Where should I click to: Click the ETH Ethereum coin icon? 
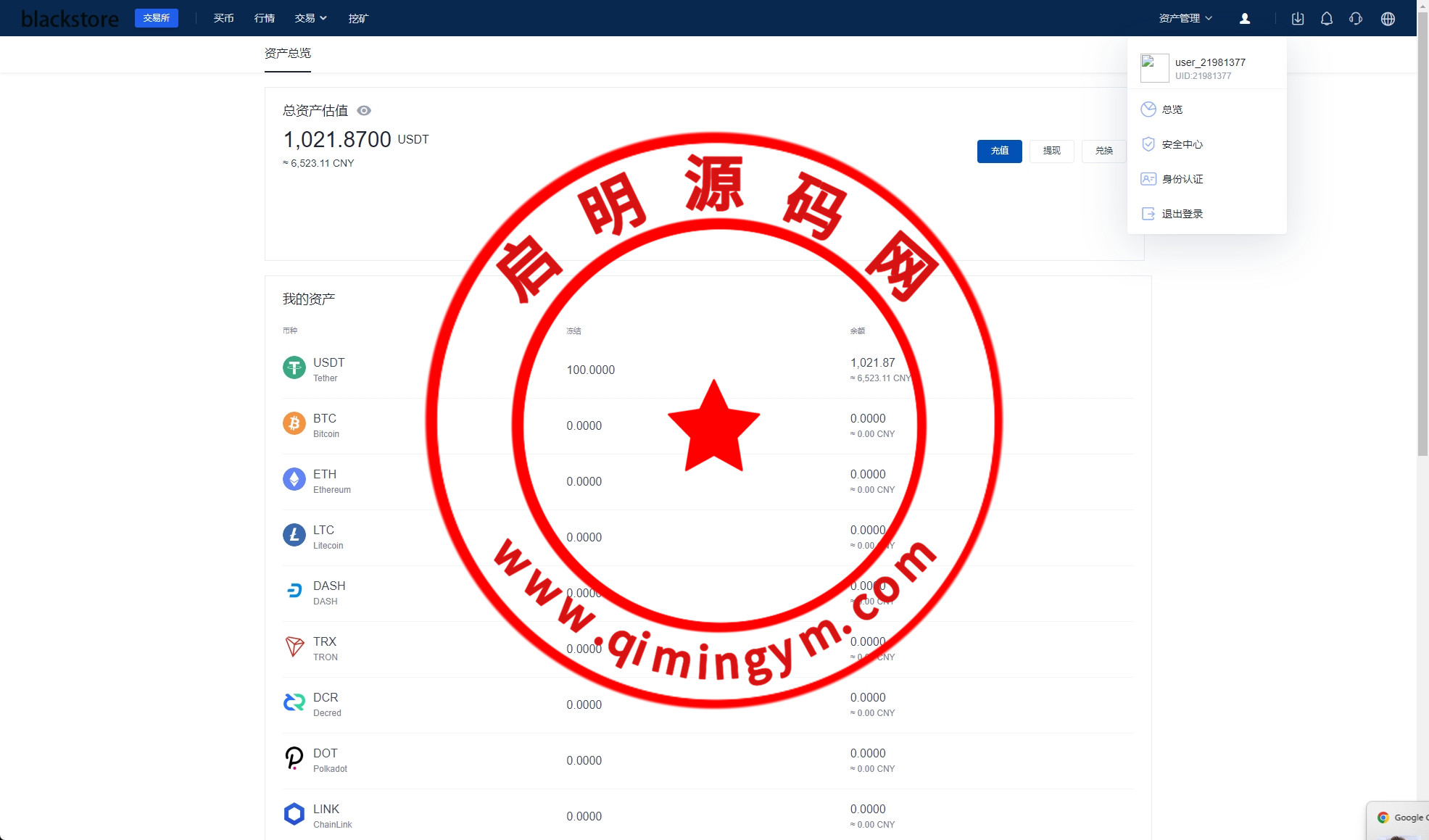click(294, 479)
